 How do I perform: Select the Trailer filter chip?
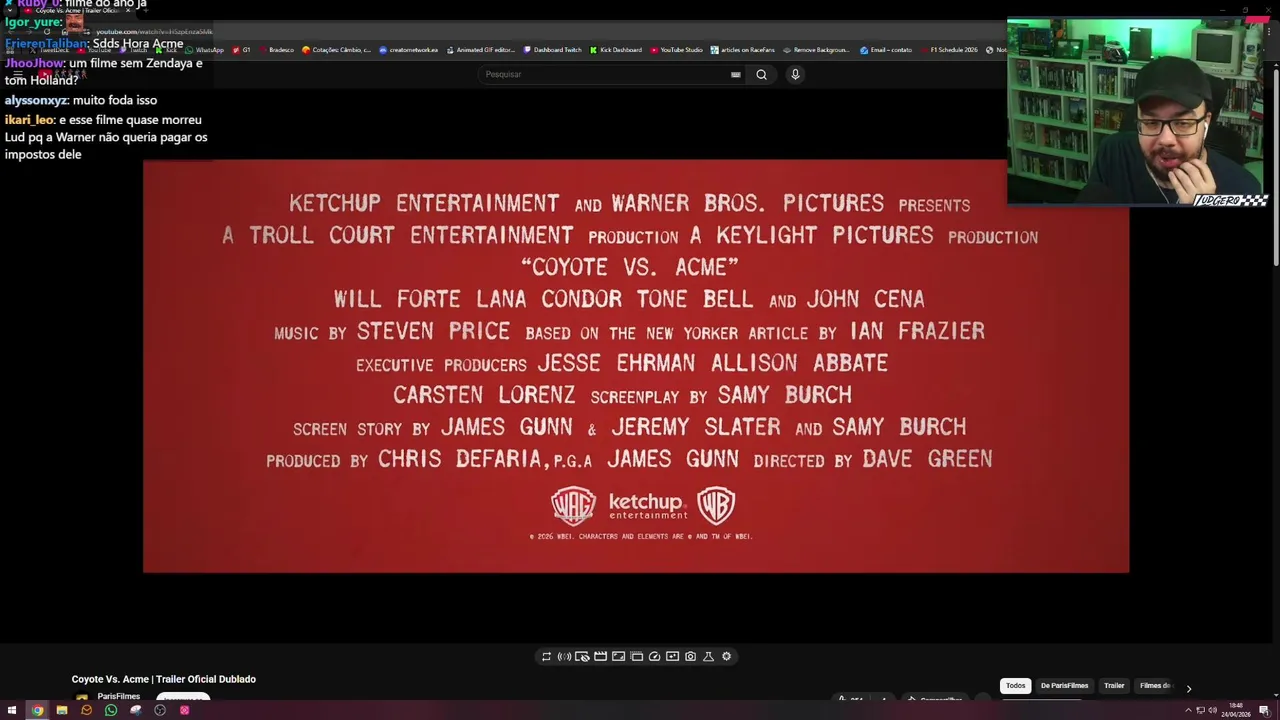1114,686
